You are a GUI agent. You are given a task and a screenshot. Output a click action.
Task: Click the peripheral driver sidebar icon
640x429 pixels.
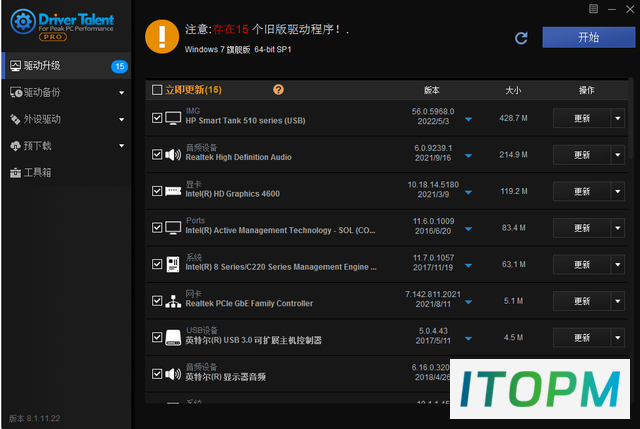click(15, 119)
